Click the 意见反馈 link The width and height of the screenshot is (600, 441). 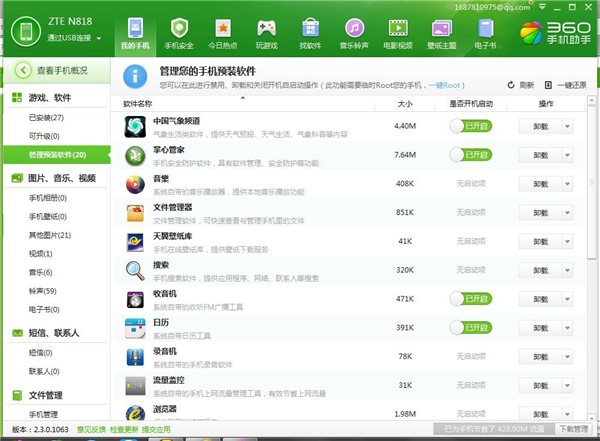(x=91, y=430)
